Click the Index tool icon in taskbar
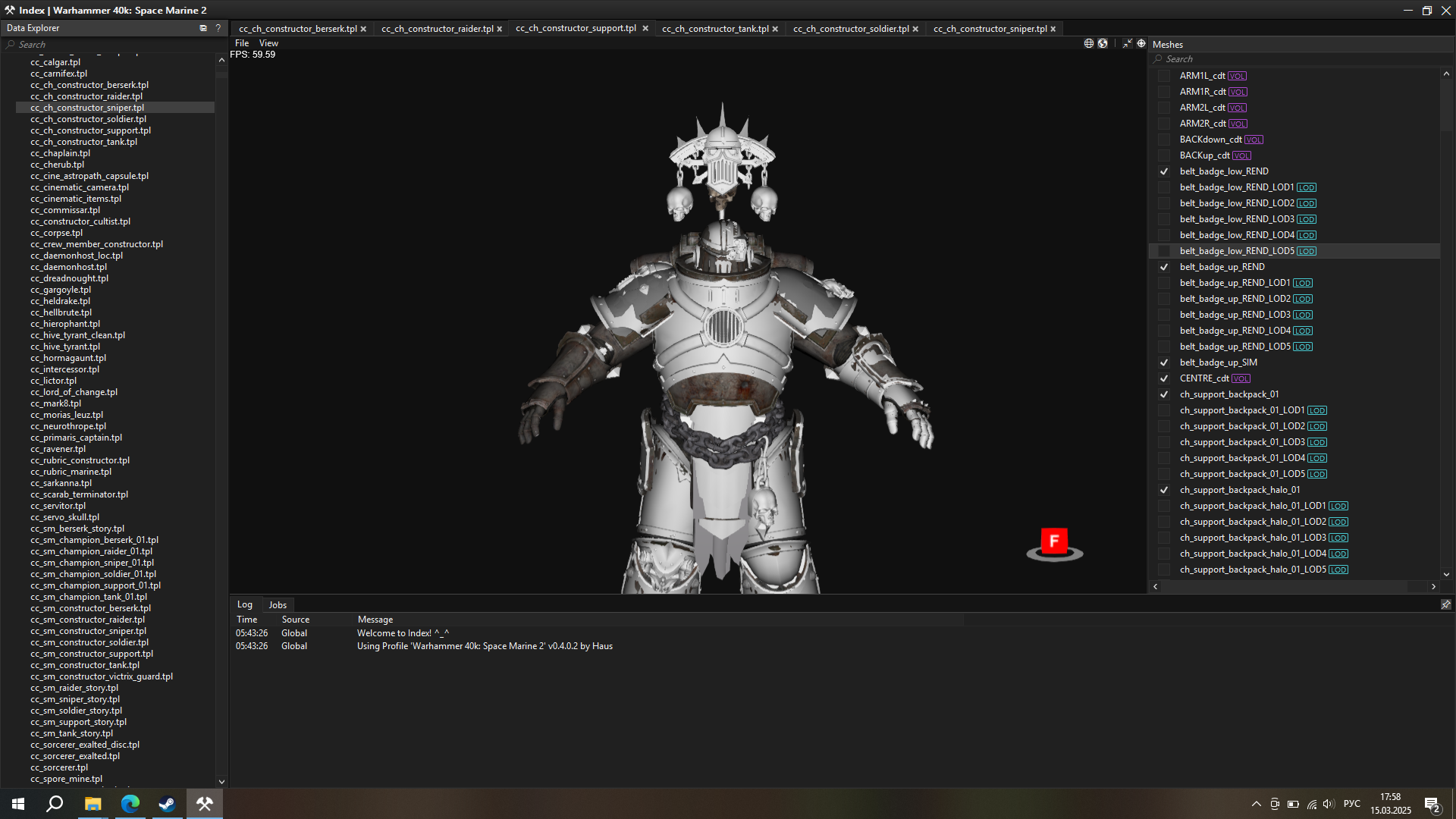Screen dimensions: 1456x819 point(204,804)
